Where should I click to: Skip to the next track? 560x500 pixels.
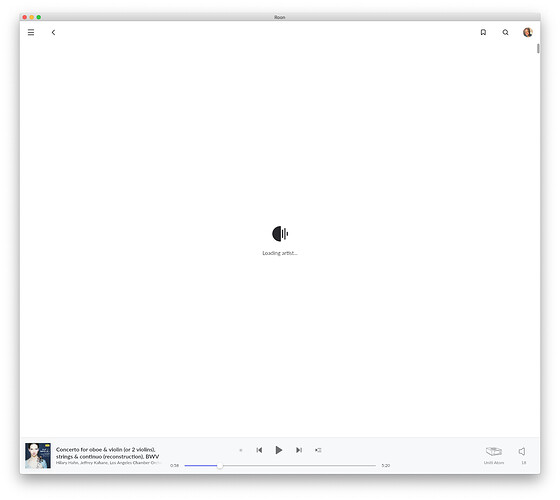[299, 450]
